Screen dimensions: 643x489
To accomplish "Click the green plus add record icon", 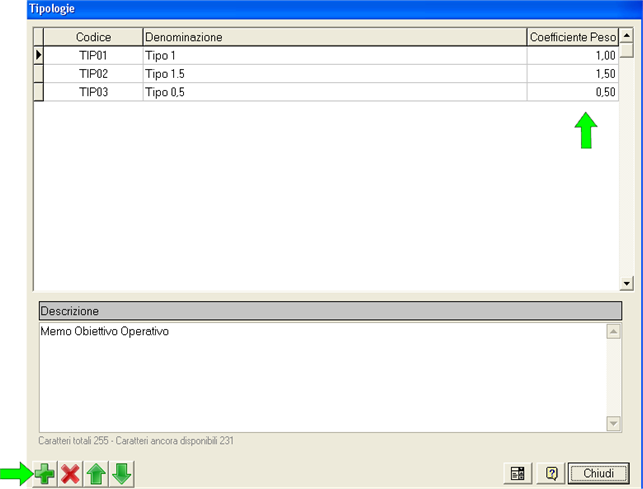I will 45,474.
